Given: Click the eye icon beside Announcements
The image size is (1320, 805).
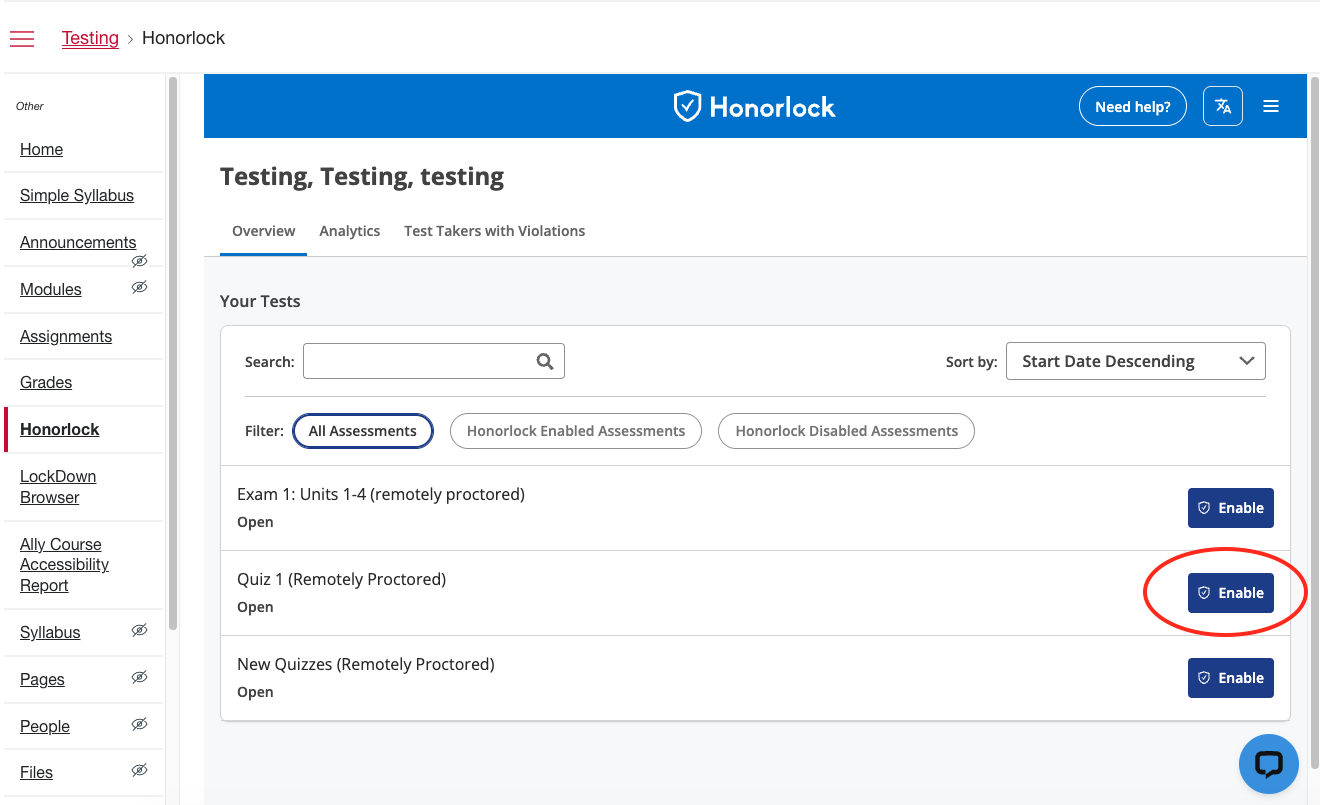Looking at the screenshot, I should [139, 261].
